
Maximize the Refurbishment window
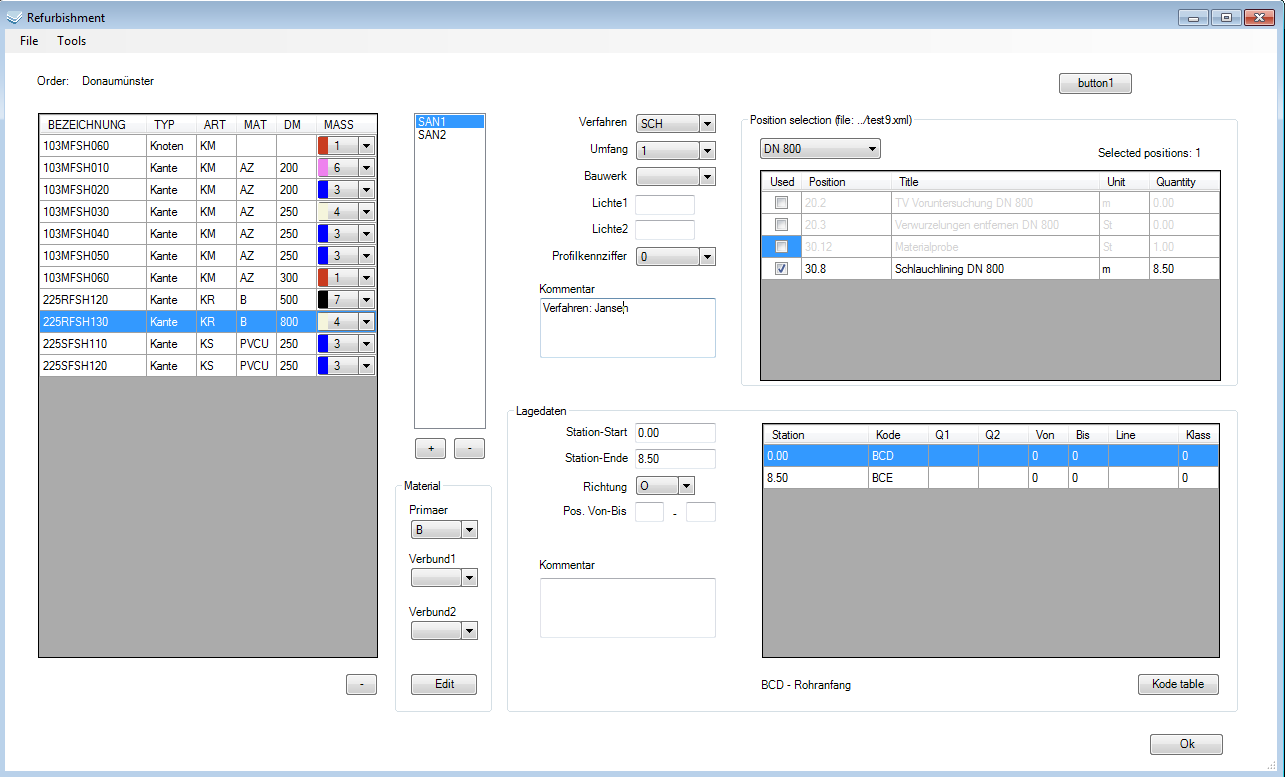1226,17
